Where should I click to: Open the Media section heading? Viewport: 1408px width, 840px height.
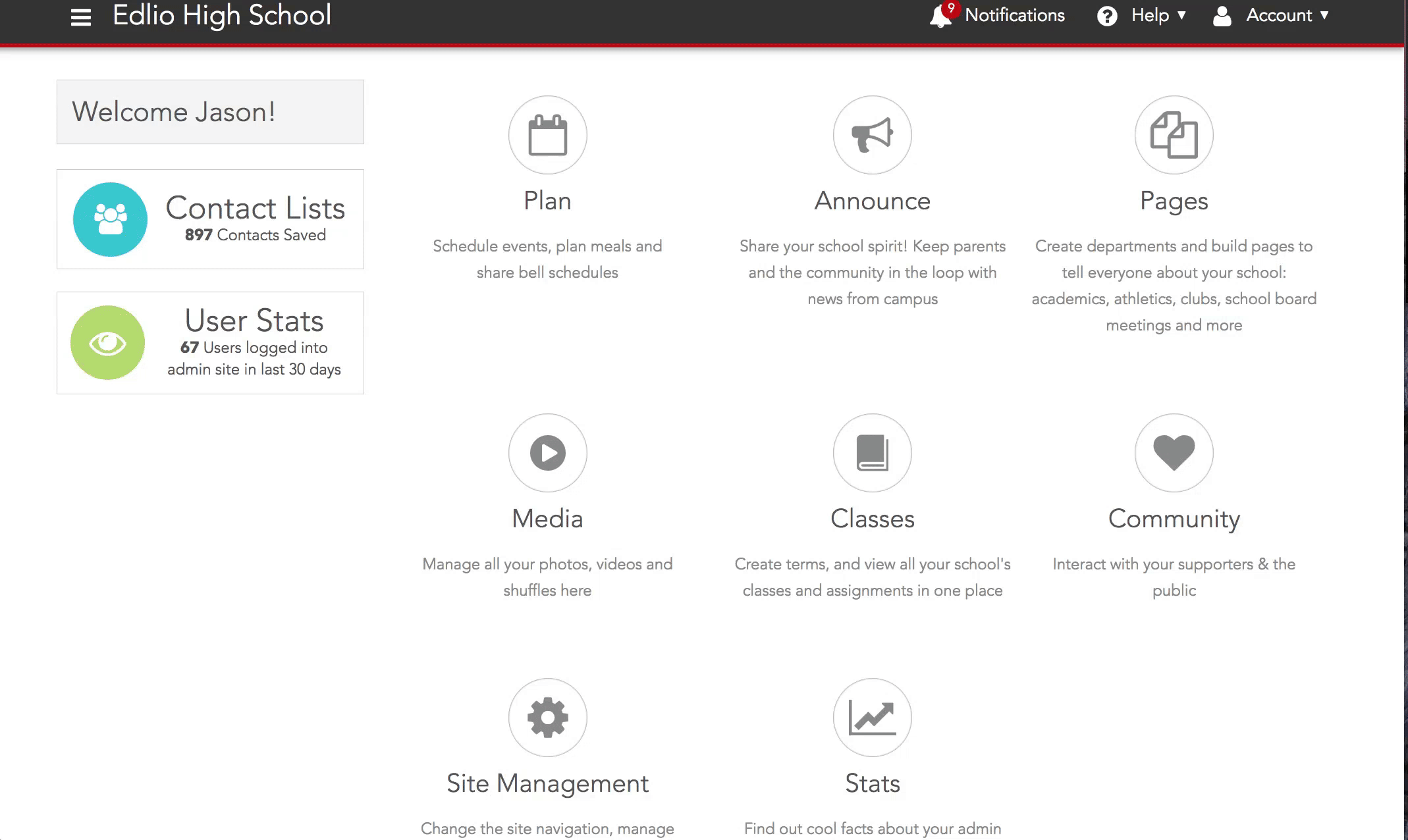547,519
